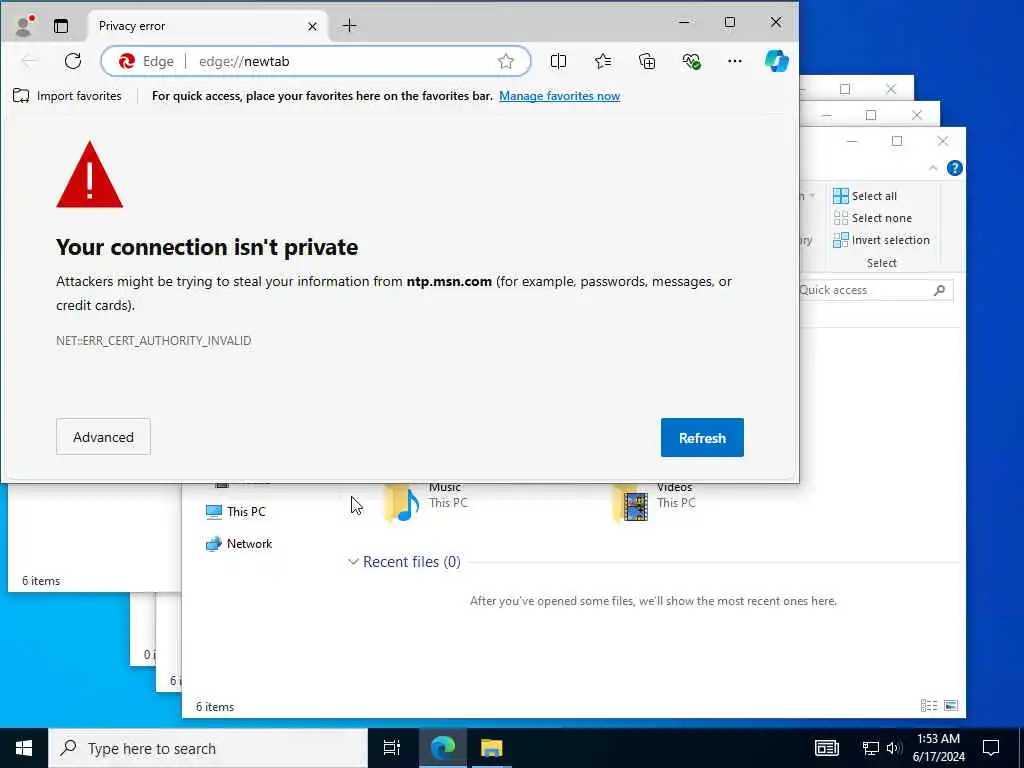Click the Quick access search box
Image resolution: width=1024 pixels, height=768 pixels.
point(875,290)
